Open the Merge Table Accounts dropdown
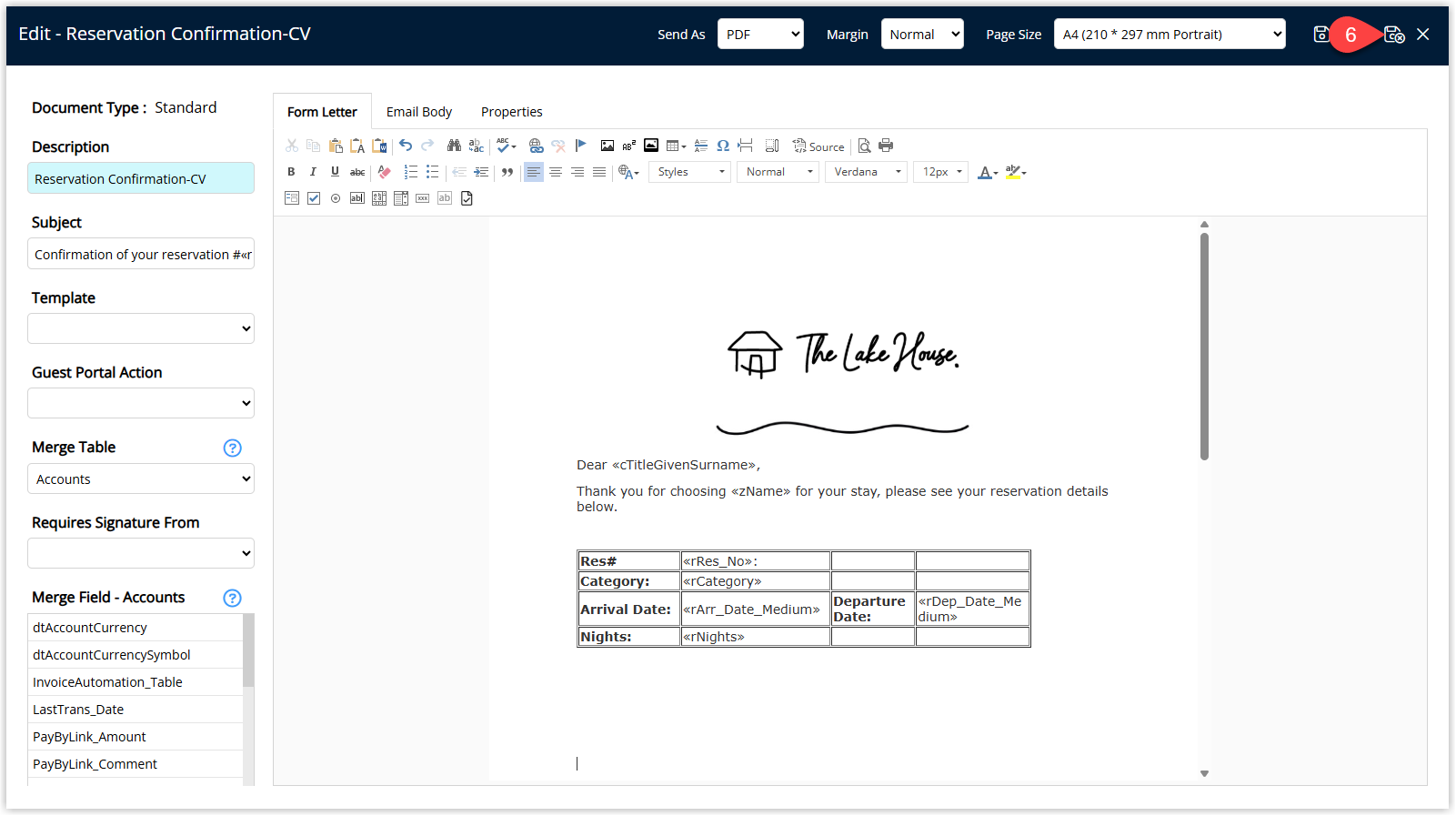Viewport: 1456px width, 816px height. pos(141,479)
